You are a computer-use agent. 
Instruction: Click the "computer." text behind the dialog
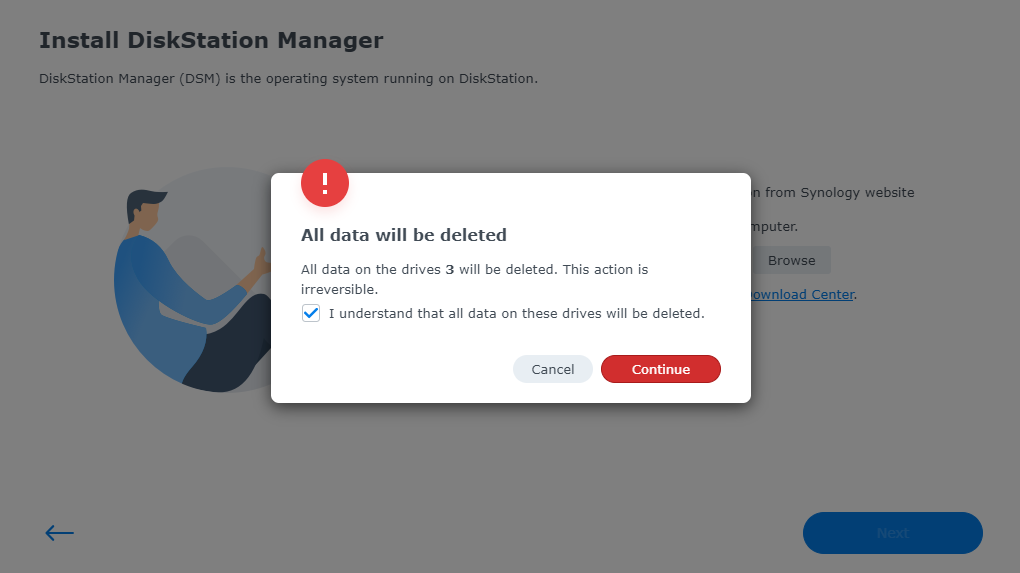[773, 227]
